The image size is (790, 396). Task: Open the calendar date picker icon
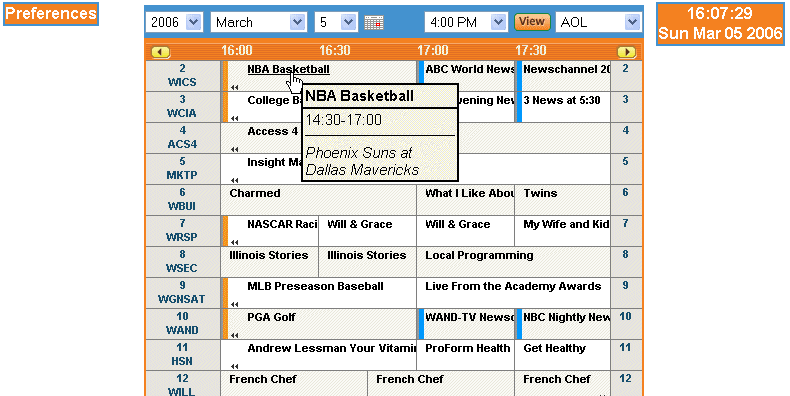click(374, 22)
